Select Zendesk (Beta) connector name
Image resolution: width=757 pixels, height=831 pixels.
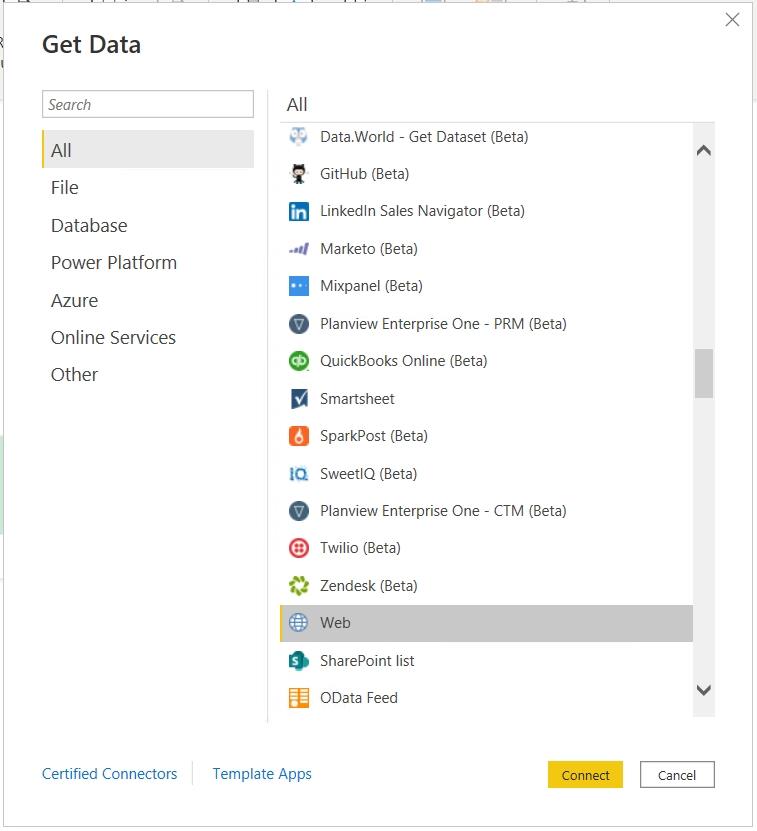(368, 586)
